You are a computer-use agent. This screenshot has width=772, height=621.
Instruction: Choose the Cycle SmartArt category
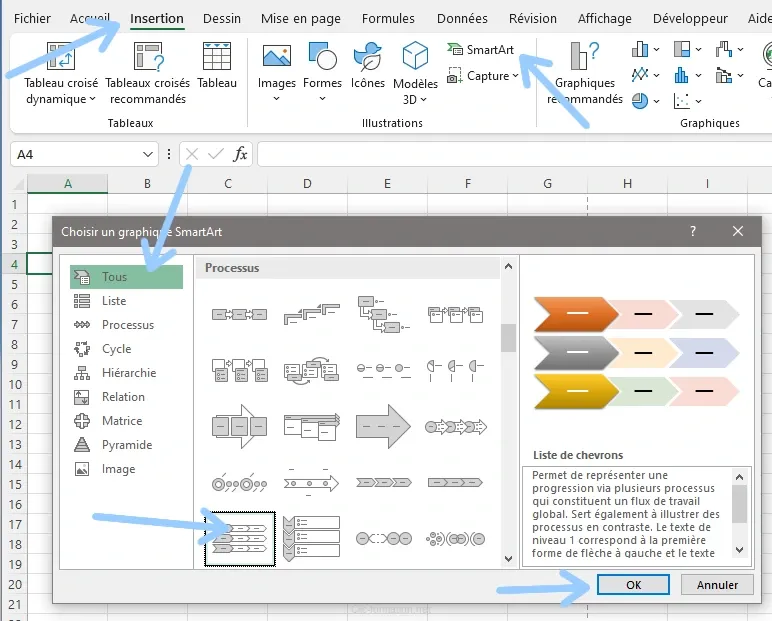coord(116,349)
